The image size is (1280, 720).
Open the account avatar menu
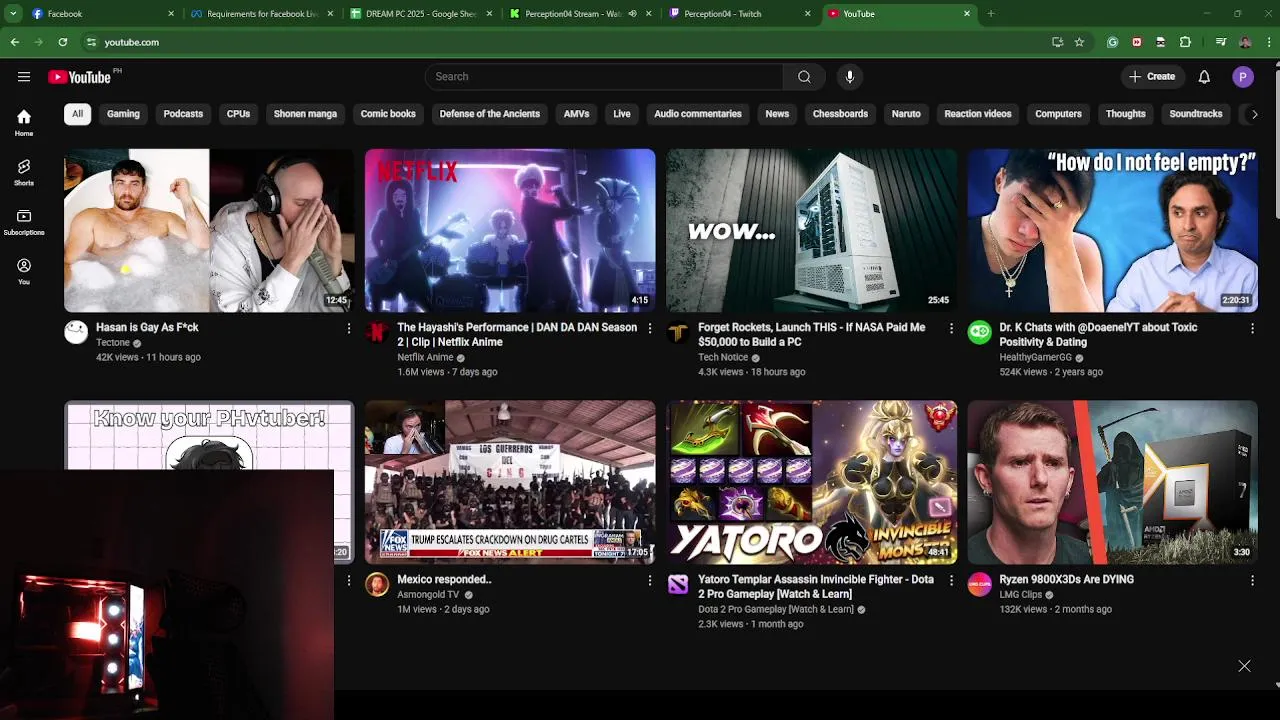point(1243,77)
